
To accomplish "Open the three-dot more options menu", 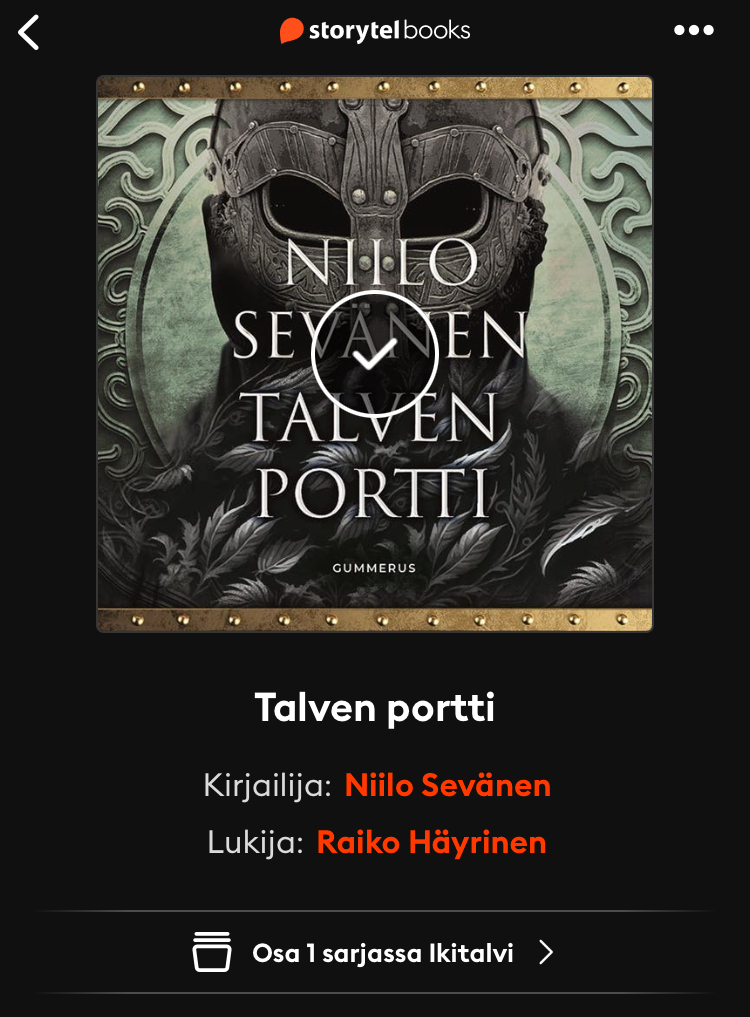I will (x=694, y=30).
